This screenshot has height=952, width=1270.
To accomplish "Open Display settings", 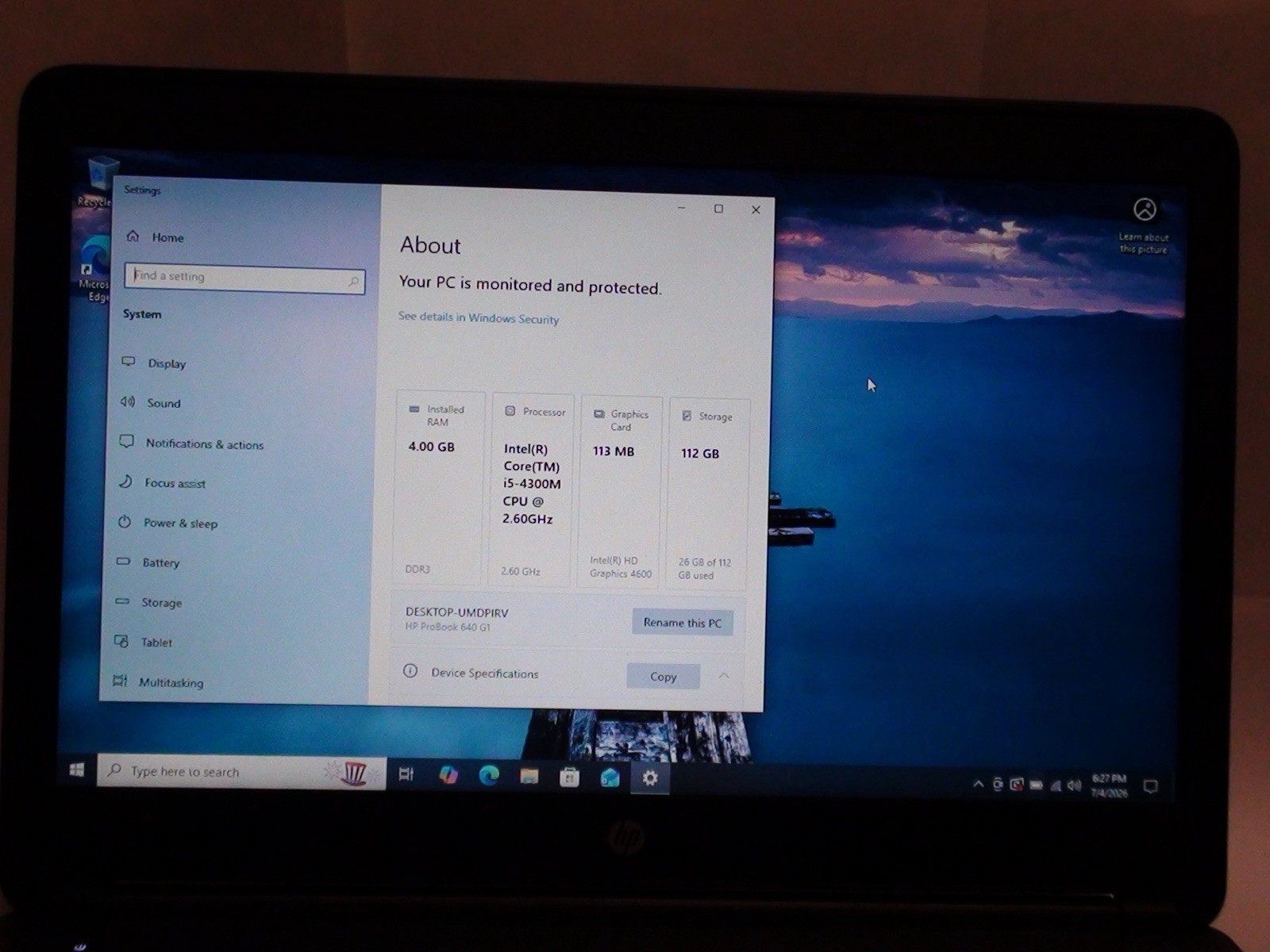I will coord(153,363).
